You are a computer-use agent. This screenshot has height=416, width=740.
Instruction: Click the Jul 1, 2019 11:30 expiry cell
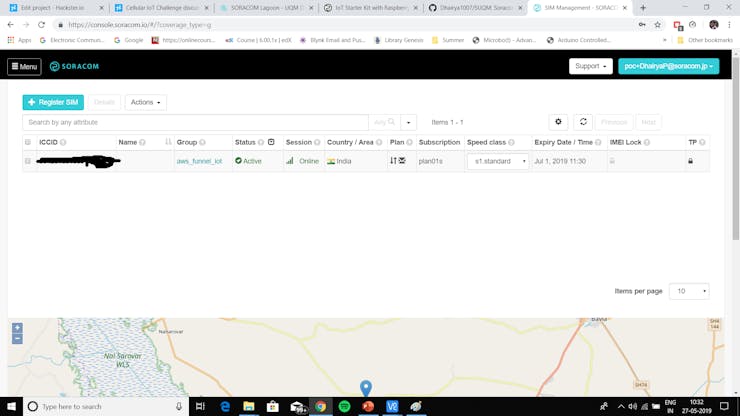(x=560, y=161)
